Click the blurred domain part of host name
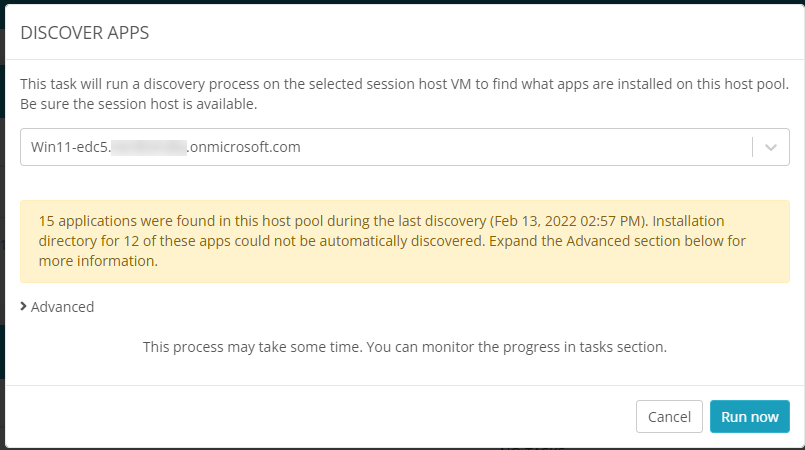The height and width of the screenshot is (450, 805). [x=149, y=147]
